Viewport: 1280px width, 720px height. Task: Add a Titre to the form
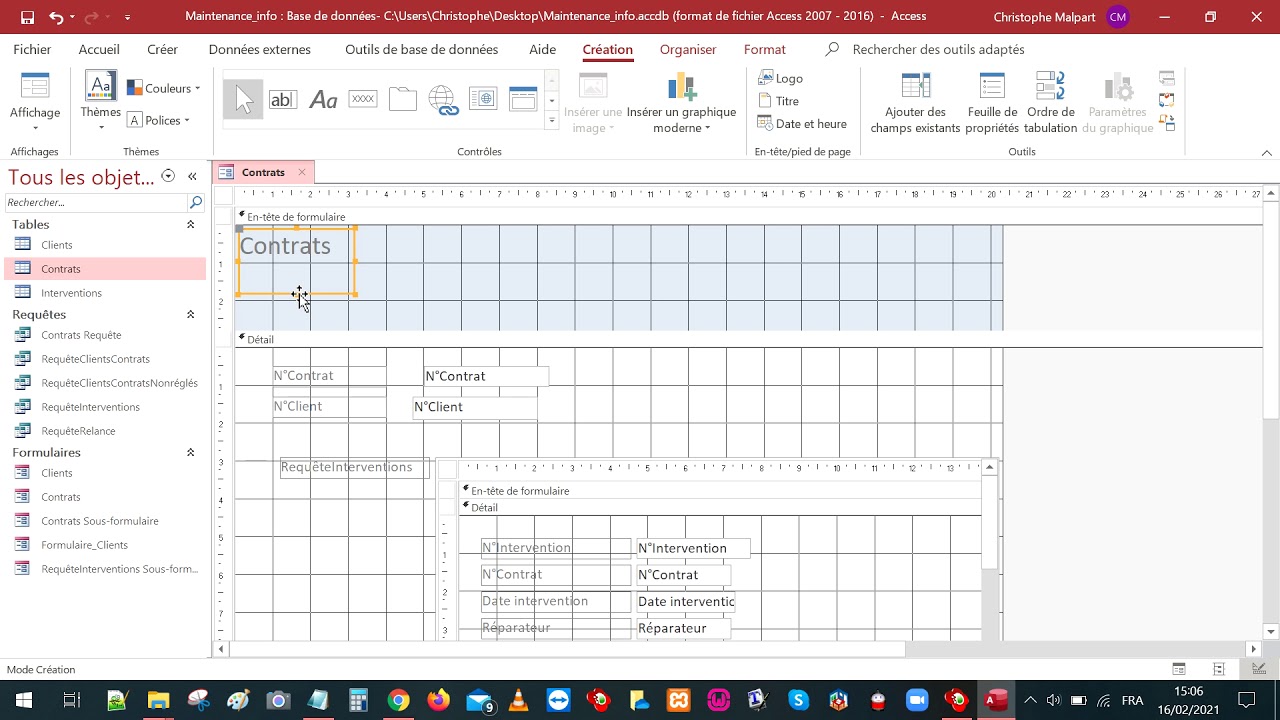pyautogui.click(x=779, y=101)
